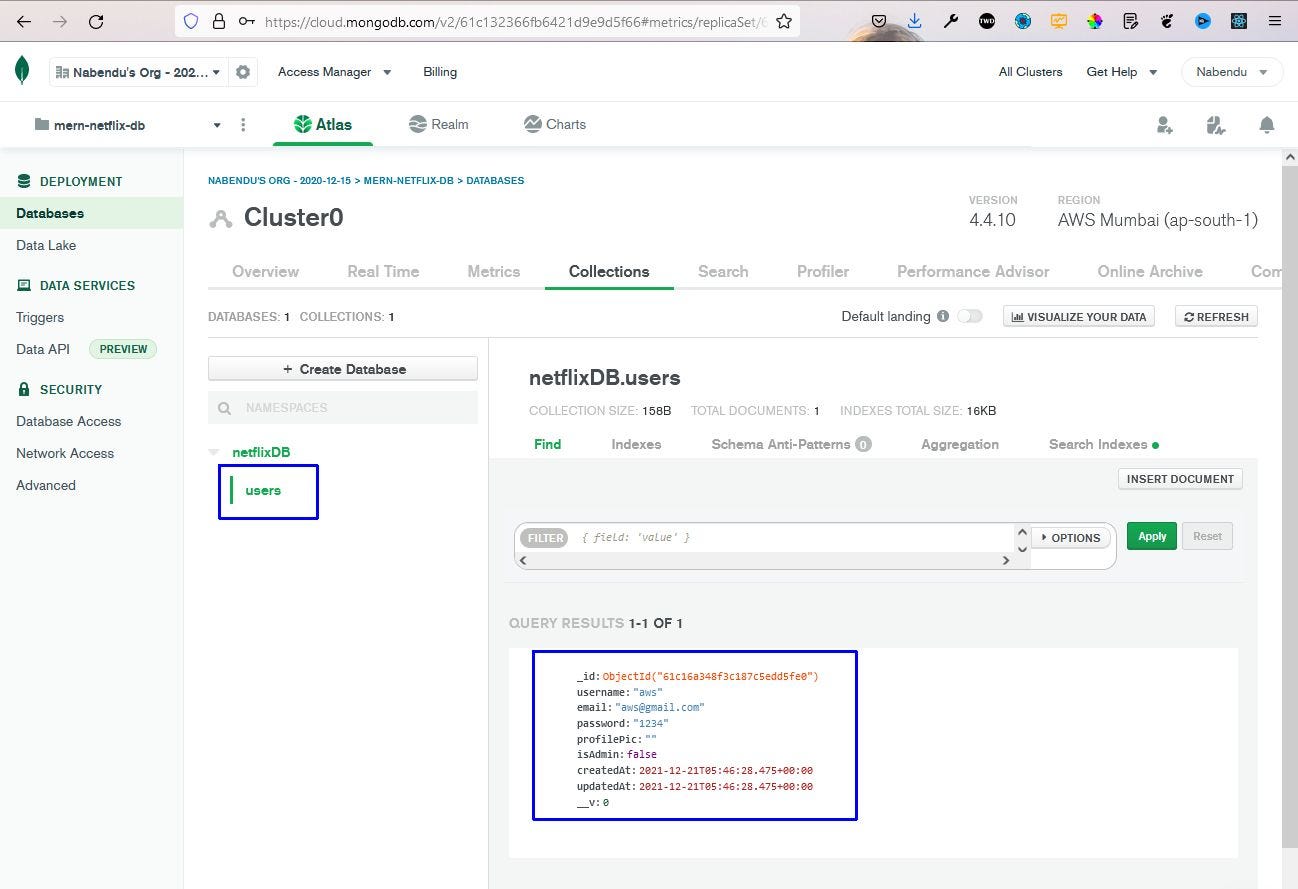Open the Overview cluster tab
The width and height of the screenshot is (1298, 889).
[x=265, y=271]
